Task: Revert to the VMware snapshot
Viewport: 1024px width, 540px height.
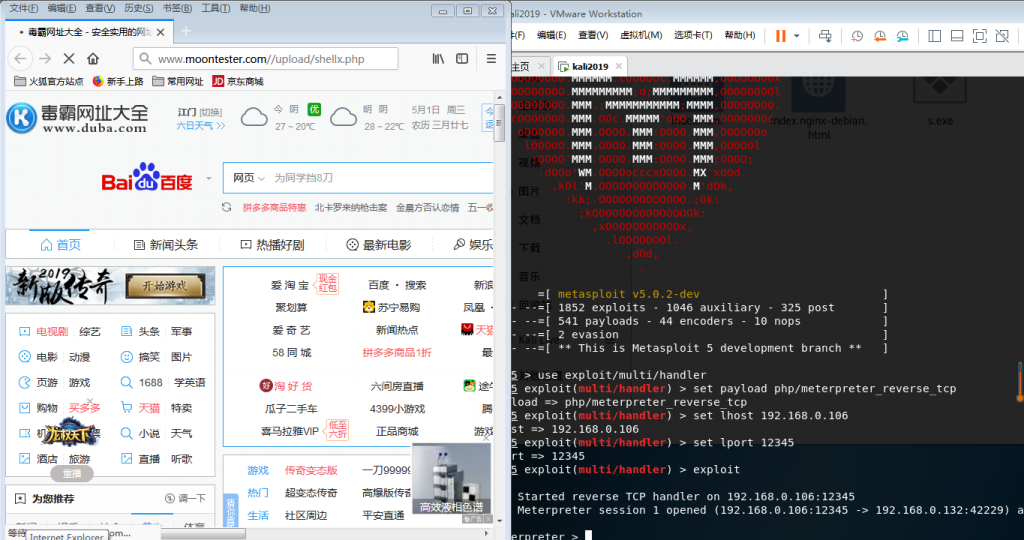Action: click(x=880, y=36)
